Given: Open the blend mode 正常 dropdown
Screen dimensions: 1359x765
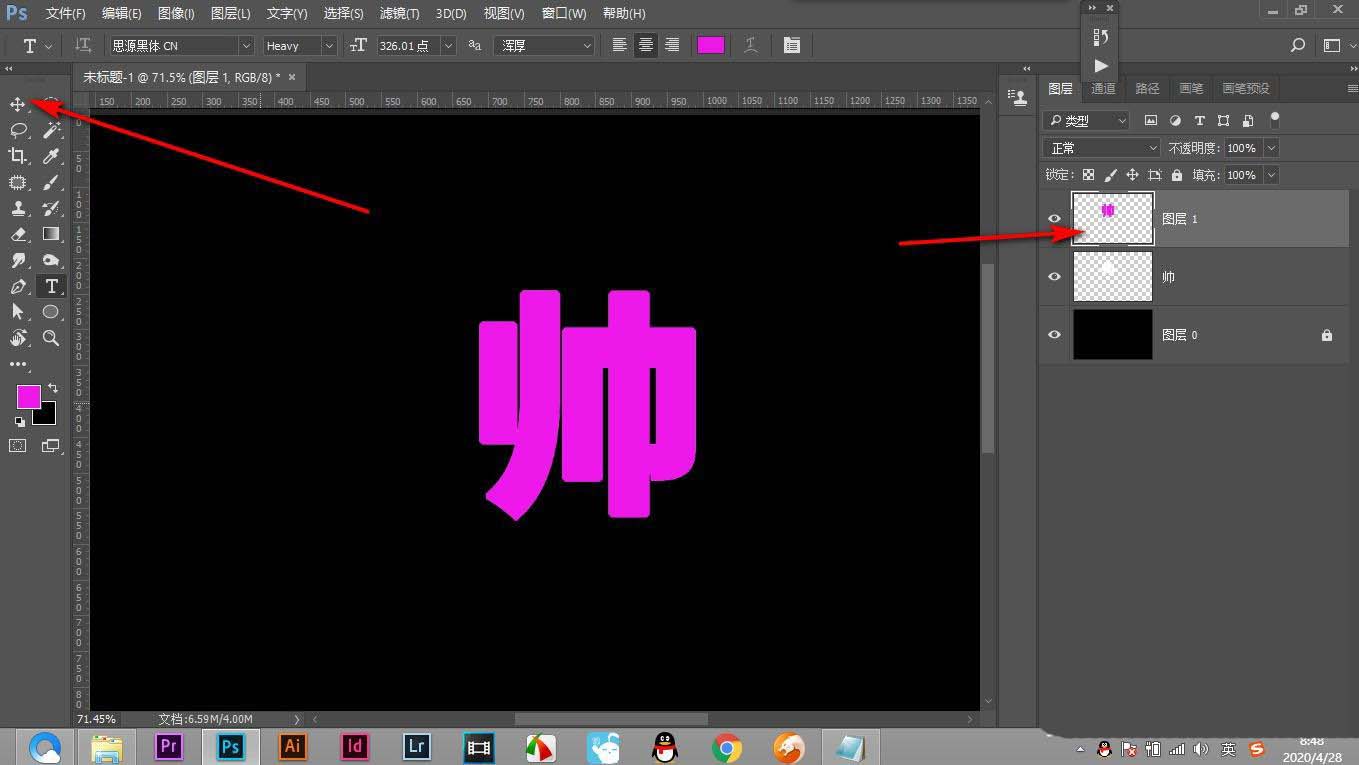Looking at the screenshot, I should 1101,147.
